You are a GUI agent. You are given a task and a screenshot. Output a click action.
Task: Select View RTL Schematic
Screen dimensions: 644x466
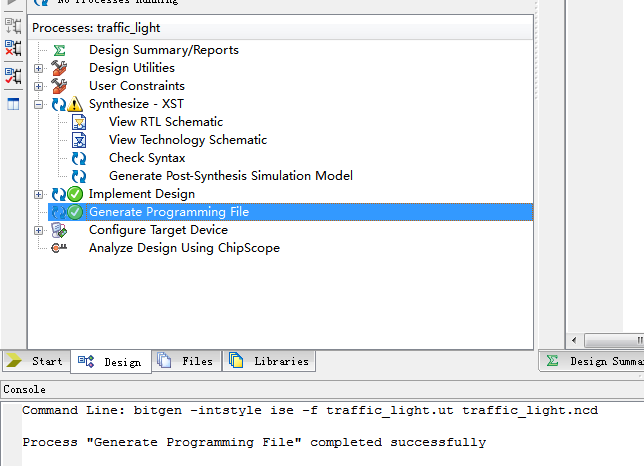tap(166, 122)
